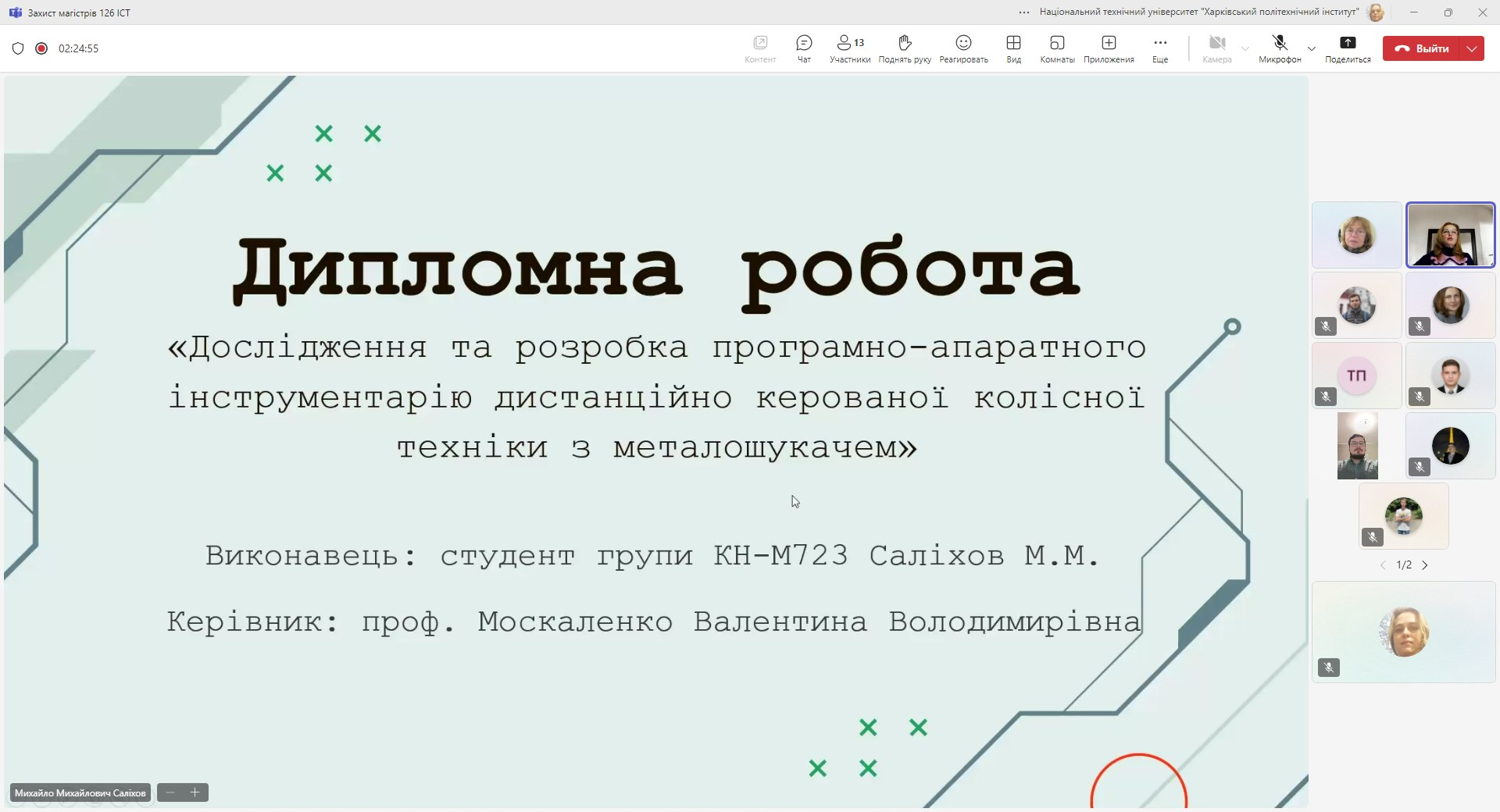Select the TП participant tile
Image resolution: width=1500 pixels, height=812 pixels.
tap(1357, 376)
